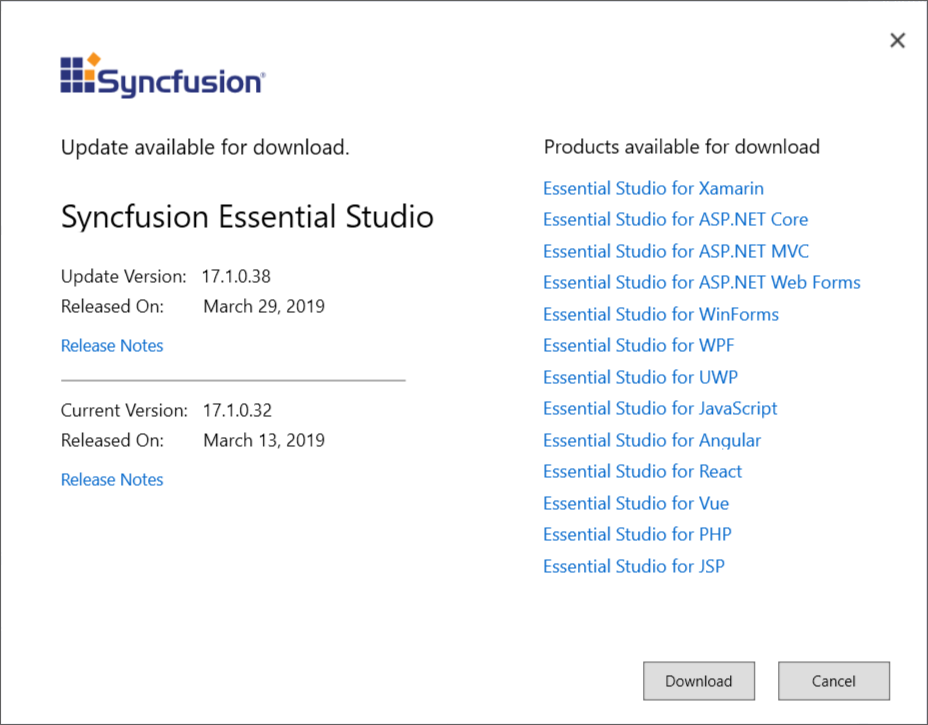Click Essential Studio for Vue link
The width and height of the screenshot is (928, 725).
636,504
